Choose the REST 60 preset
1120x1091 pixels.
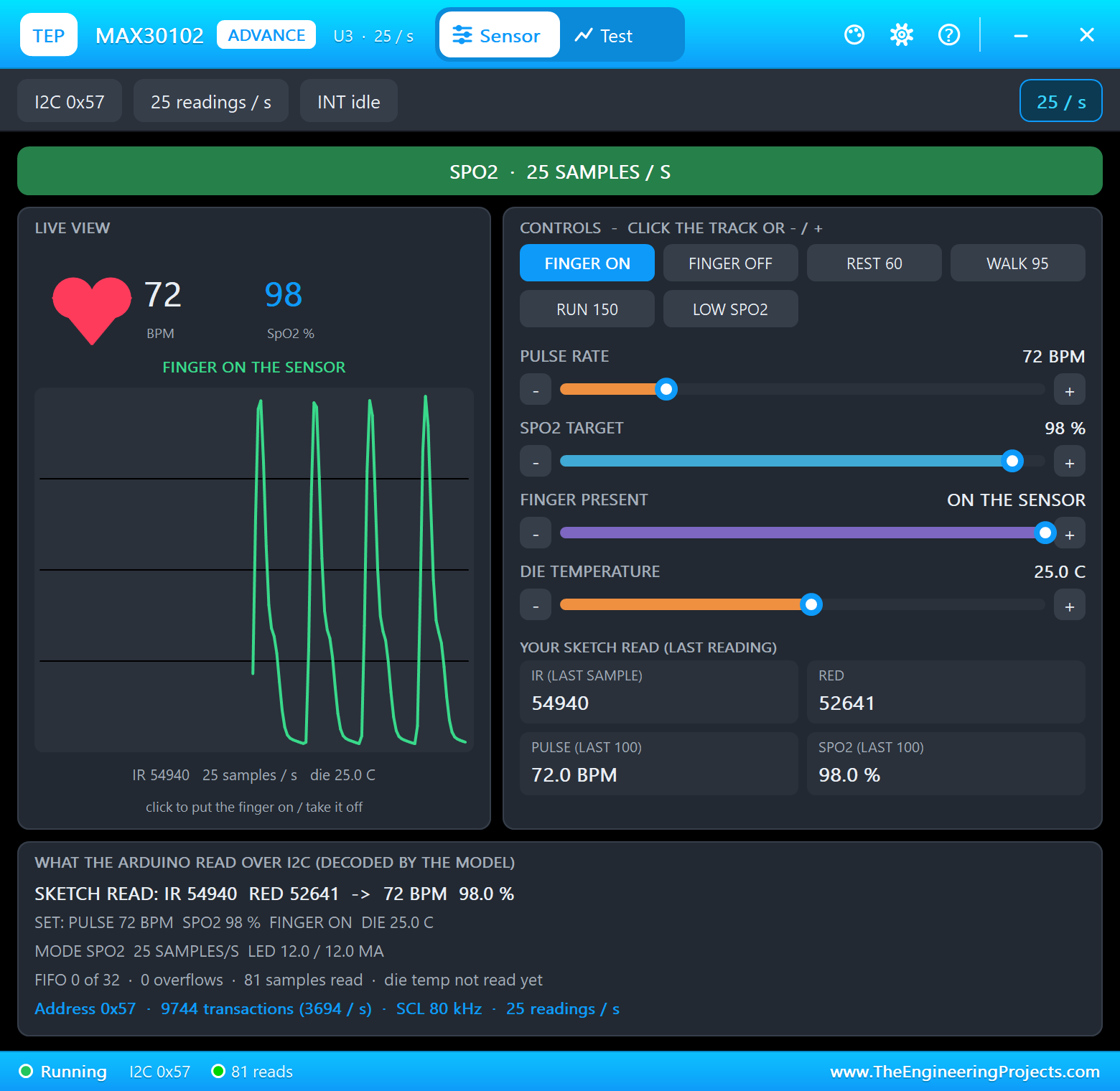pos(874,263)
